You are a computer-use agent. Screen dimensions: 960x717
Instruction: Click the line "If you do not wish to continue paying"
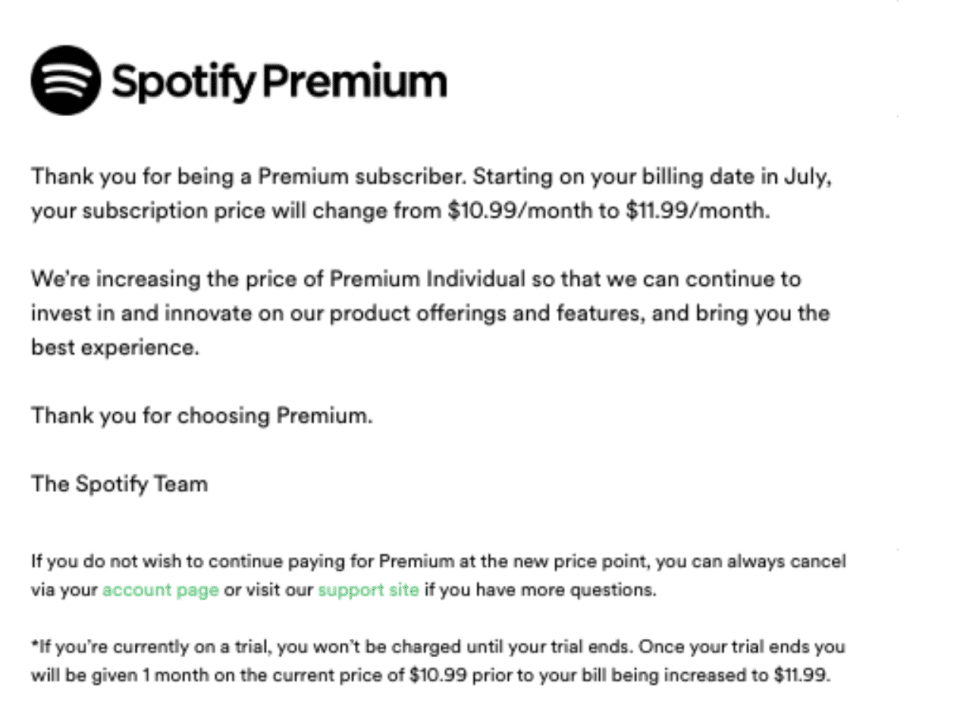(438, 561)
